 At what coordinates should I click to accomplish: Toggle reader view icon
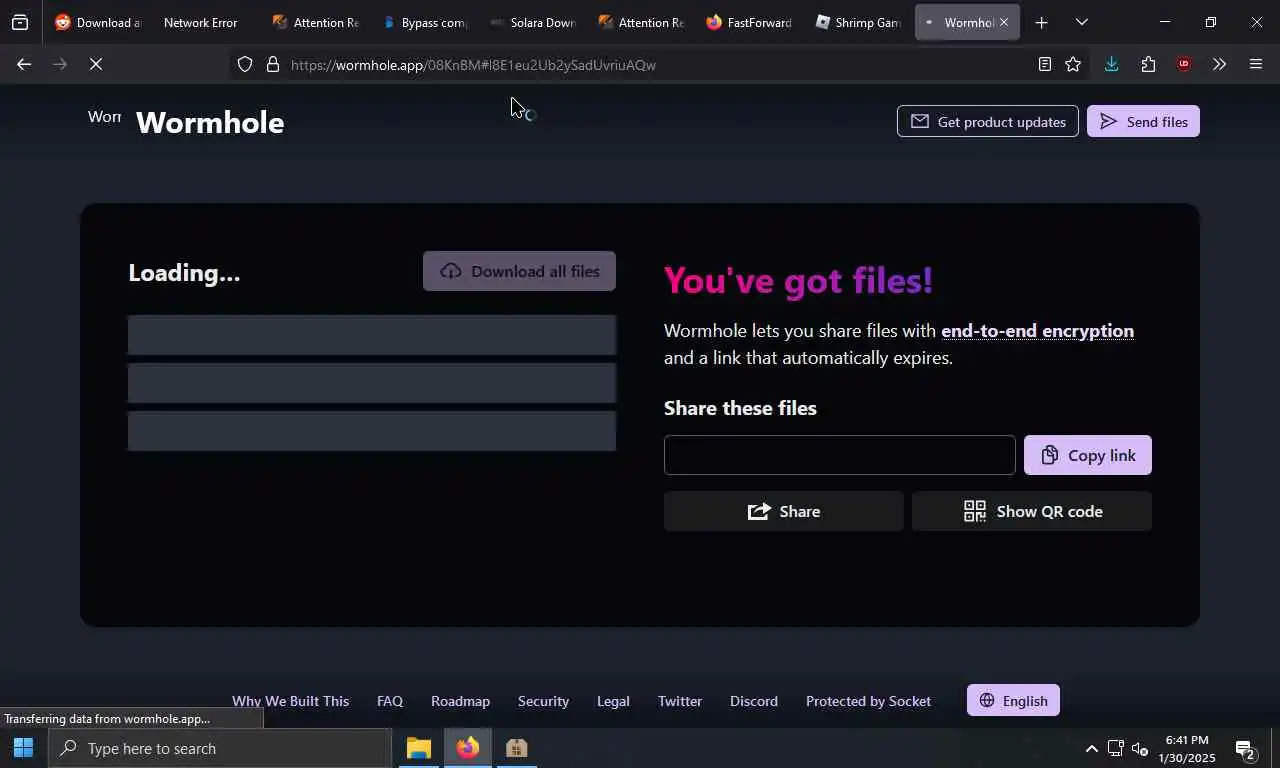click(1044, 64)
